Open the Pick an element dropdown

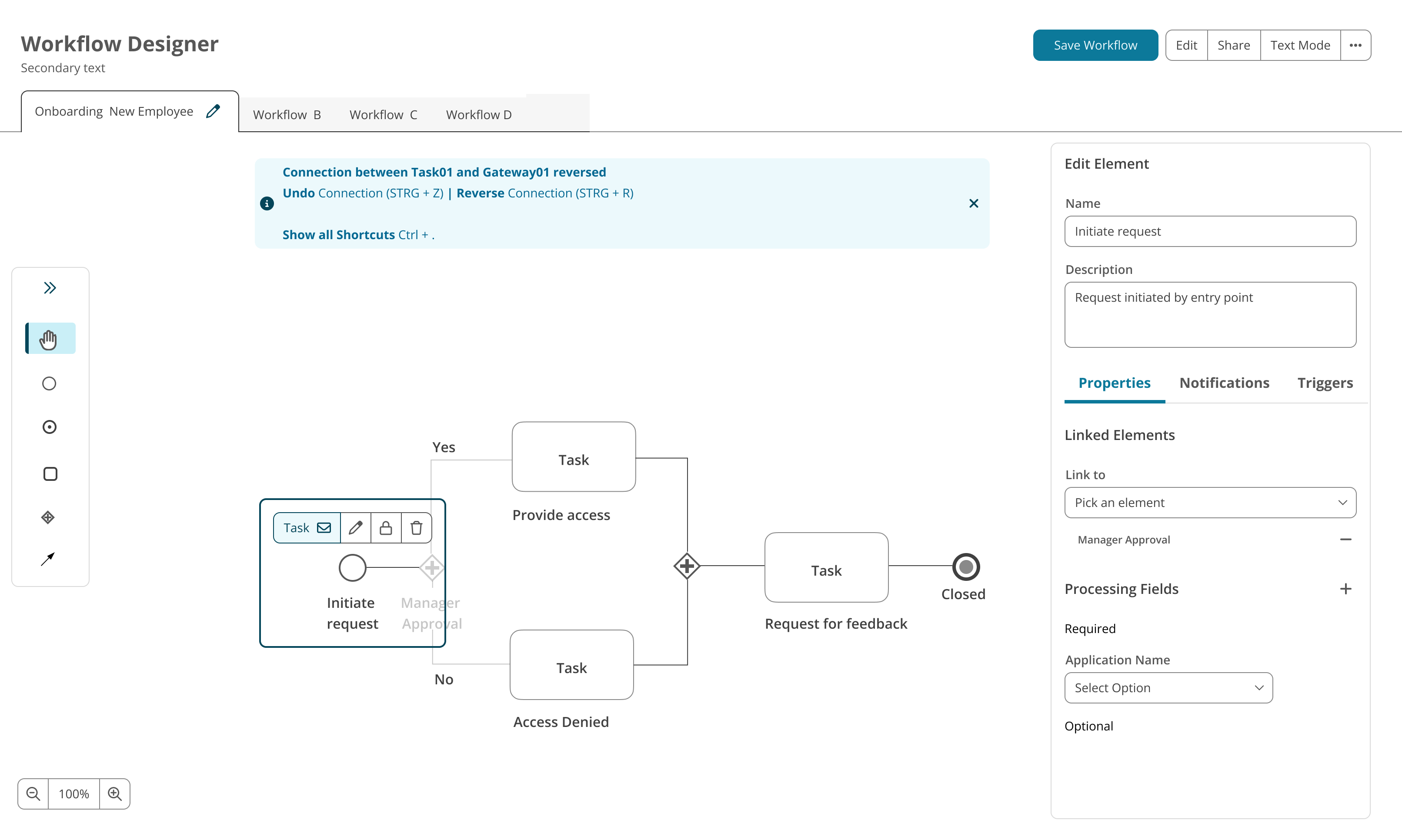point(1209,503)
